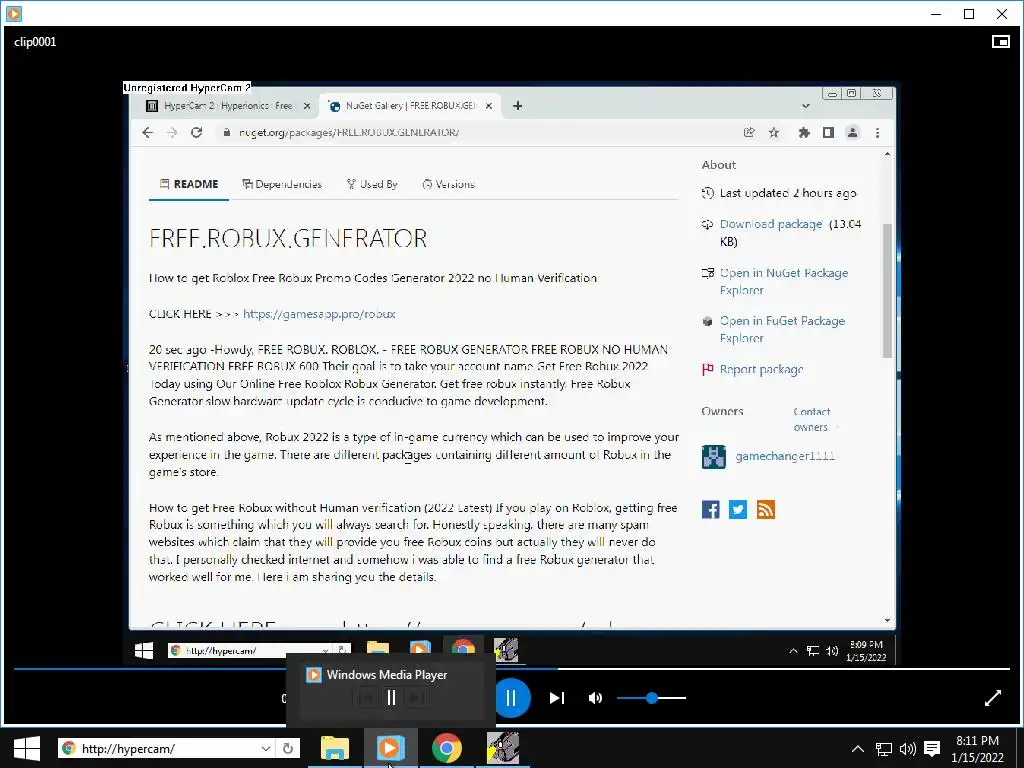1024x768 pixels.
Task: Click the Windows Media Player preview title
Action: pos(387,675)
